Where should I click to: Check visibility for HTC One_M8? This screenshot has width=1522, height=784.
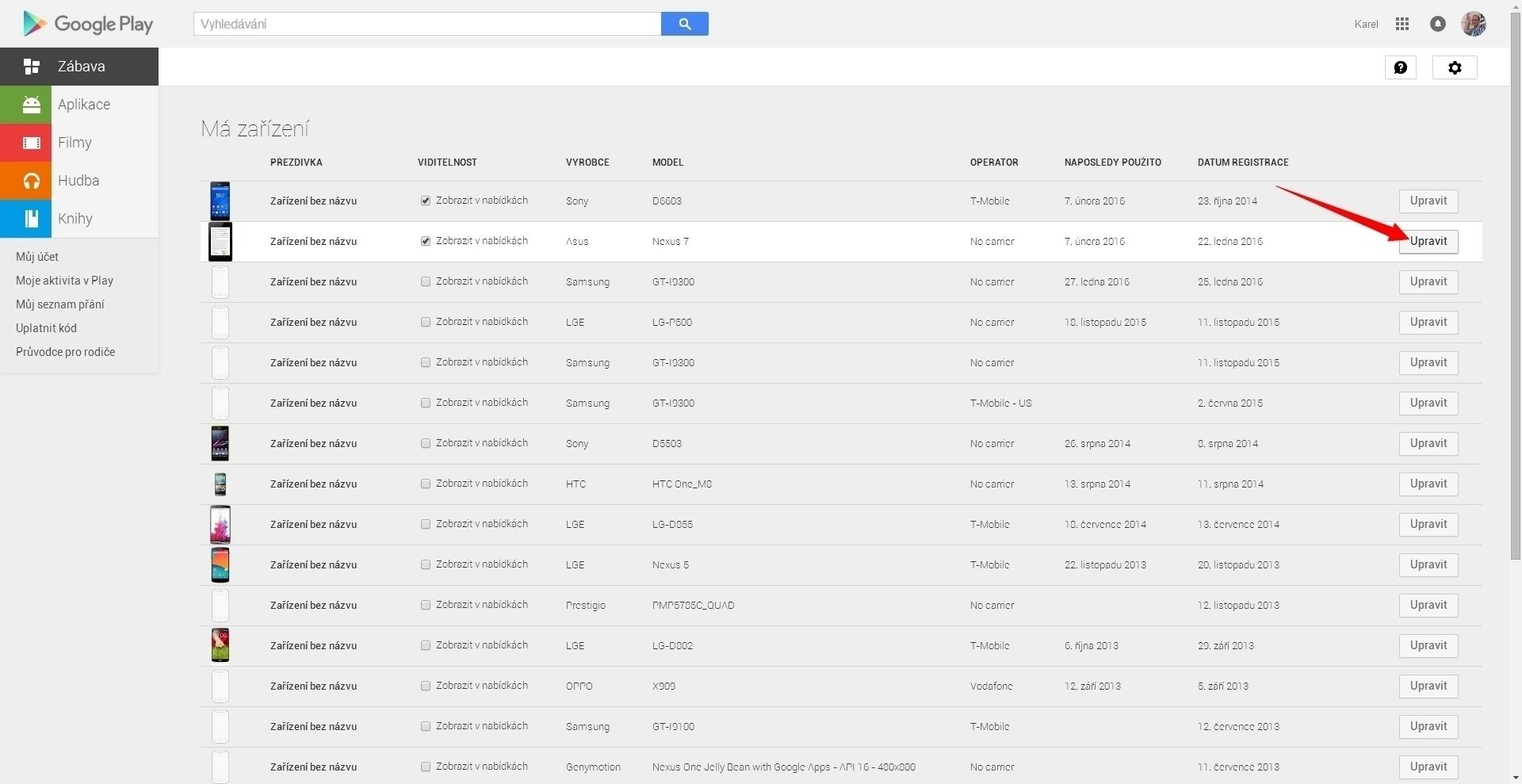point(426,484)
